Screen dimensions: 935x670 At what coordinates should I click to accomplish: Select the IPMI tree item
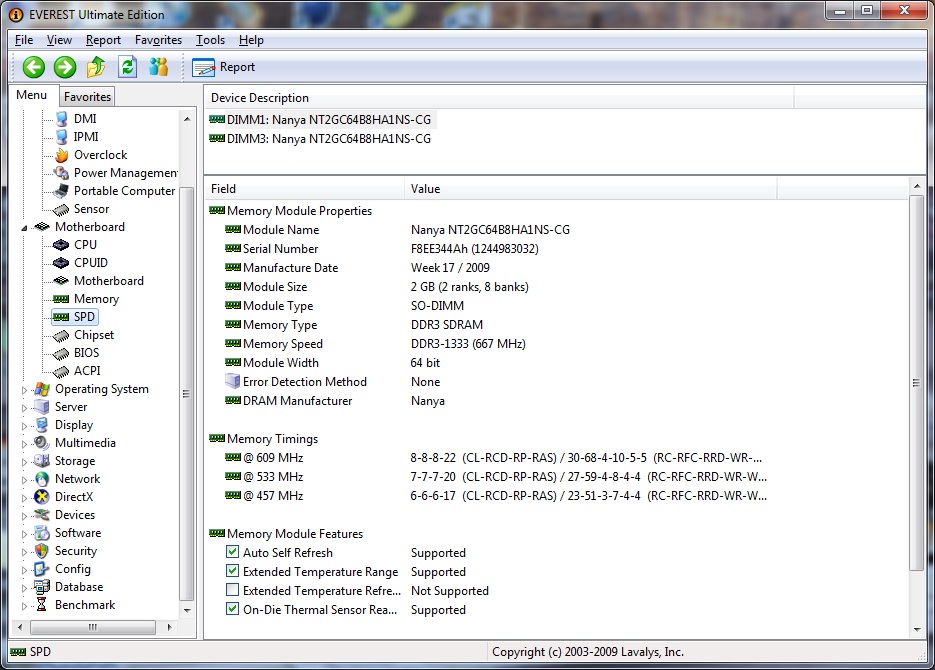(86, 137)
